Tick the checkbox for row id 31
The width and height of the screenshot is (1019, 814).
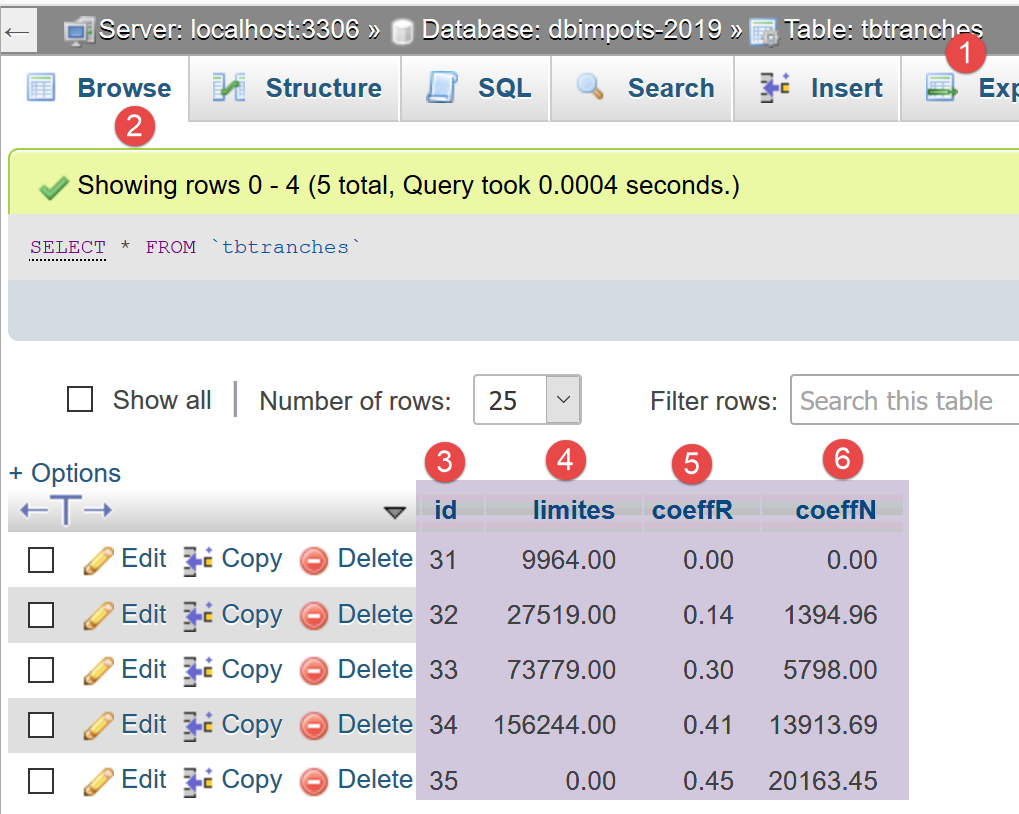pos(41,560)
